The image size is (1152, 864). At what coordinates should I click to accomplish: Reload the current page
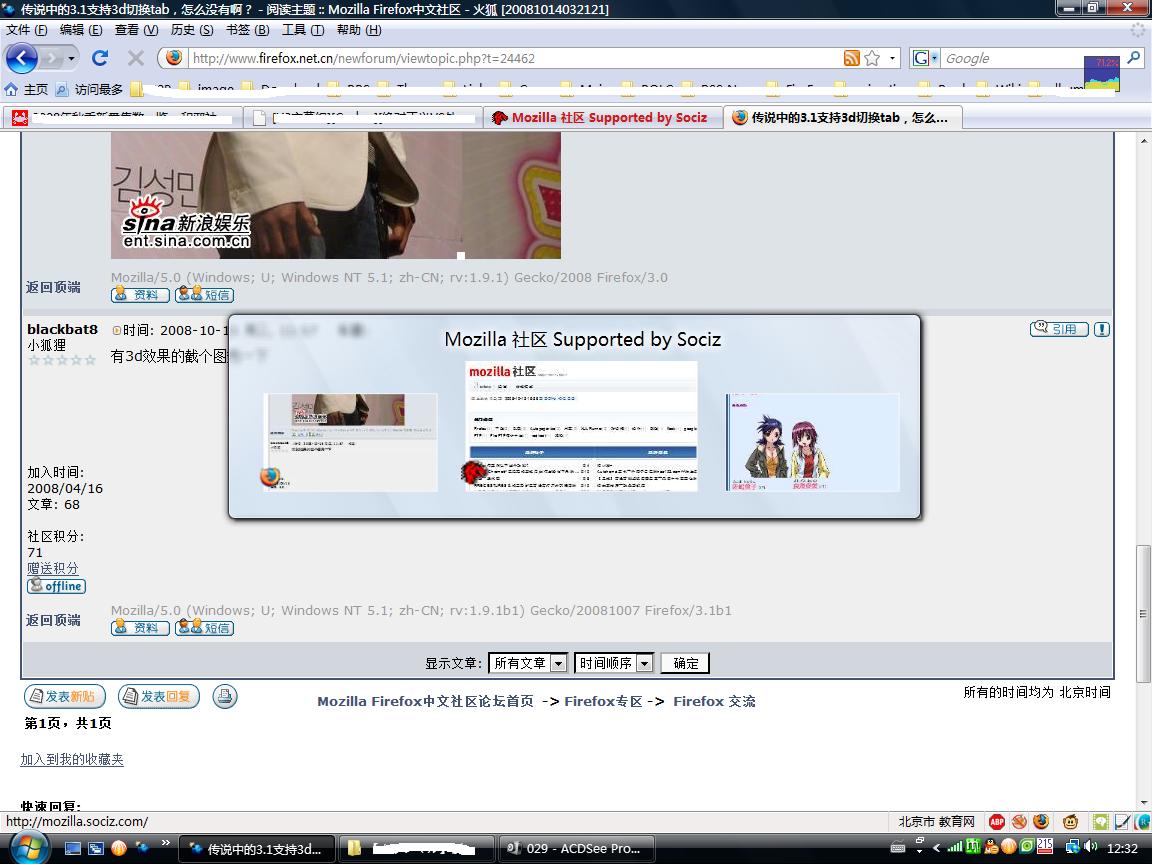[x=100, y=58]
